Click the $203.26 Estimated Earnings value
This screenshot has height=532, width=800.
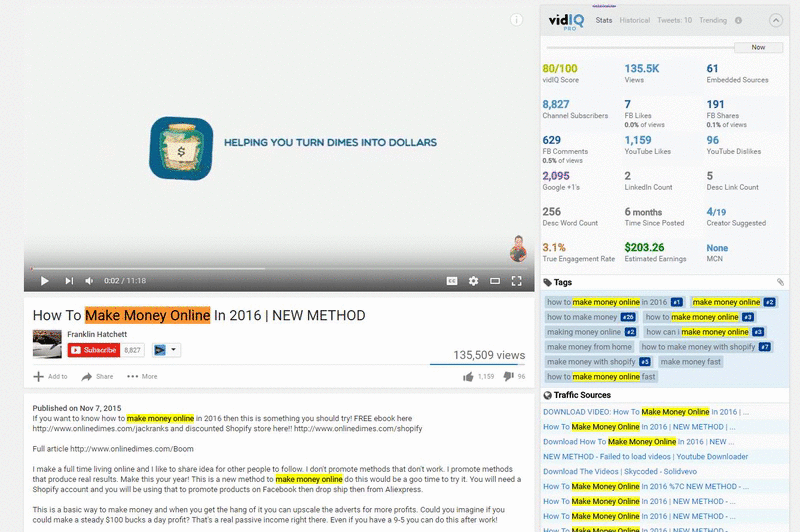pyautogui.click(x=644, y=247)
